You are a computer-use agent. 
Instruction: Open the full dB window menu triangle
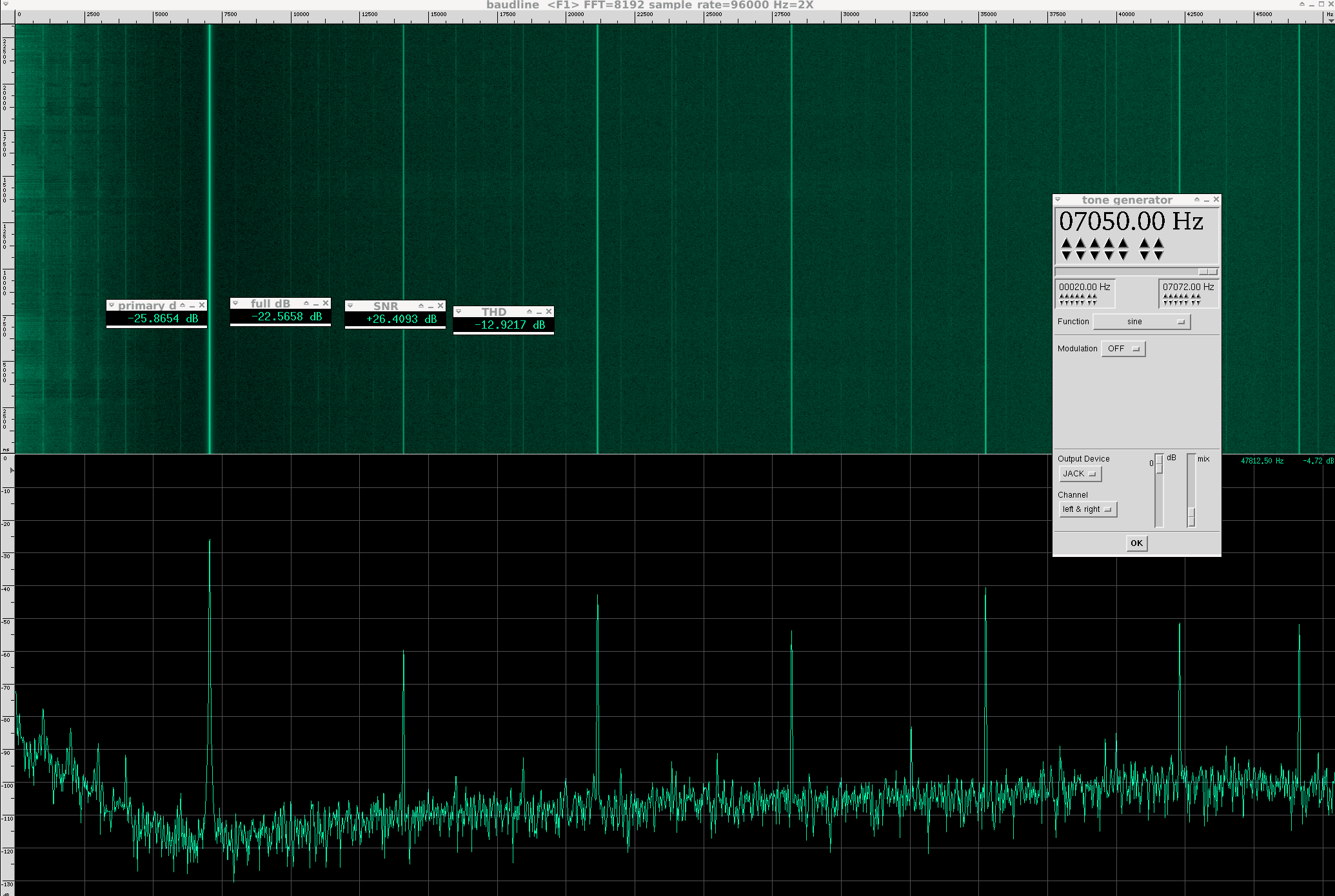235,303
